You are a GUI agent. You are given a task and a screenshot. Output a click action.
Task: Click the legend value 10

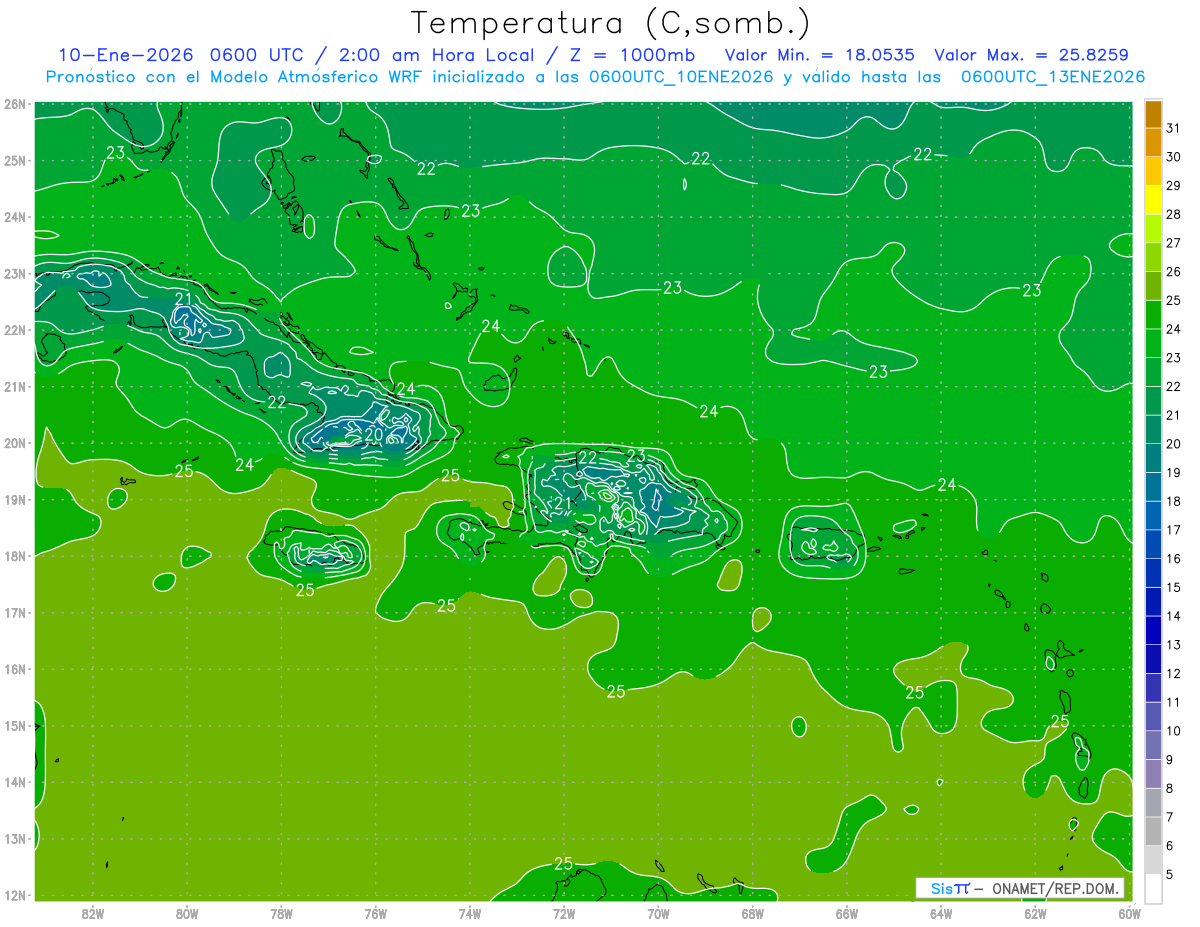pyautogui.click(x=1174, y=731)
